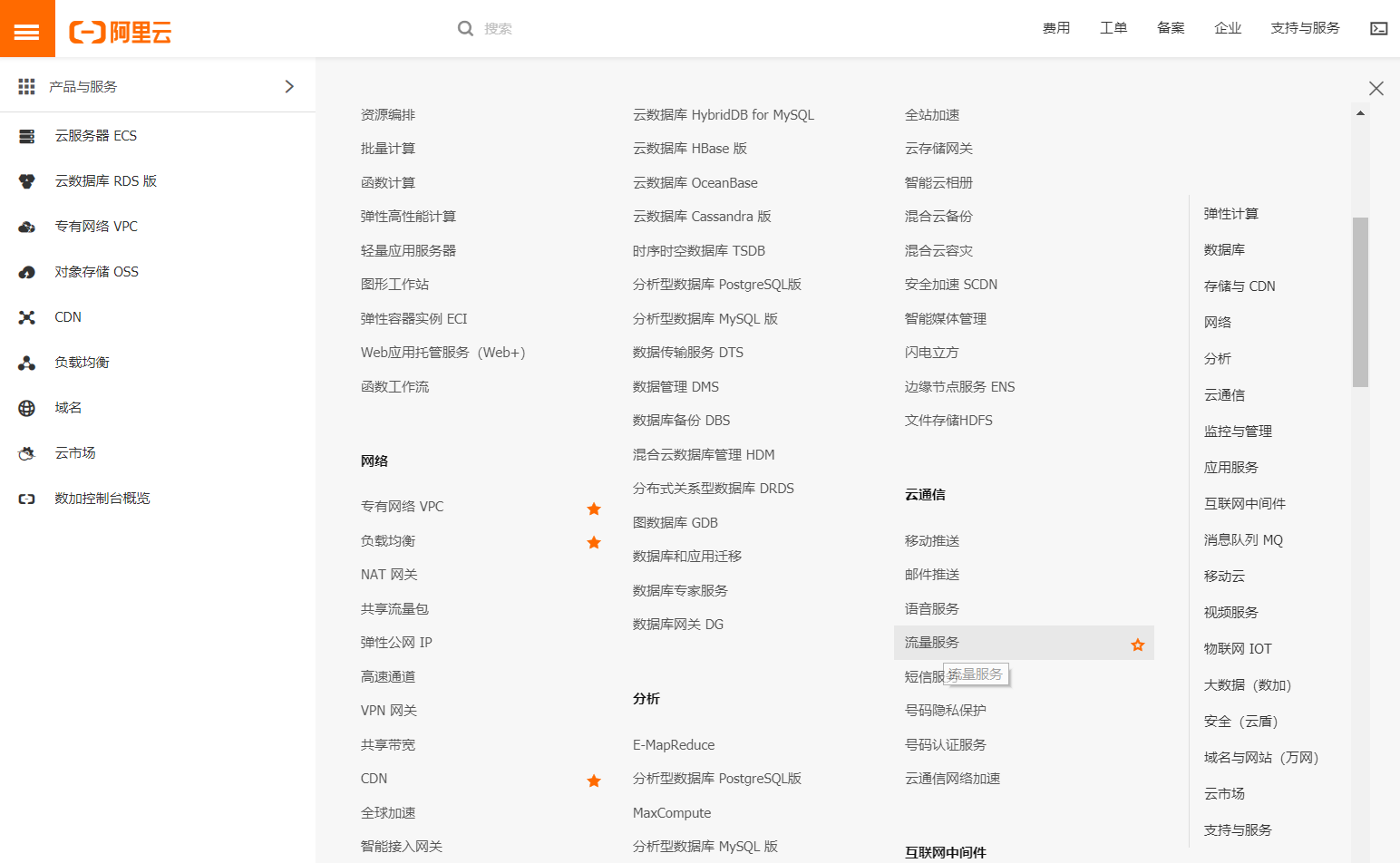This screenshot has height=863, width=1400.
Task: Open 云服务器 ECS in sidebar
Action: [x=96, y=136]
